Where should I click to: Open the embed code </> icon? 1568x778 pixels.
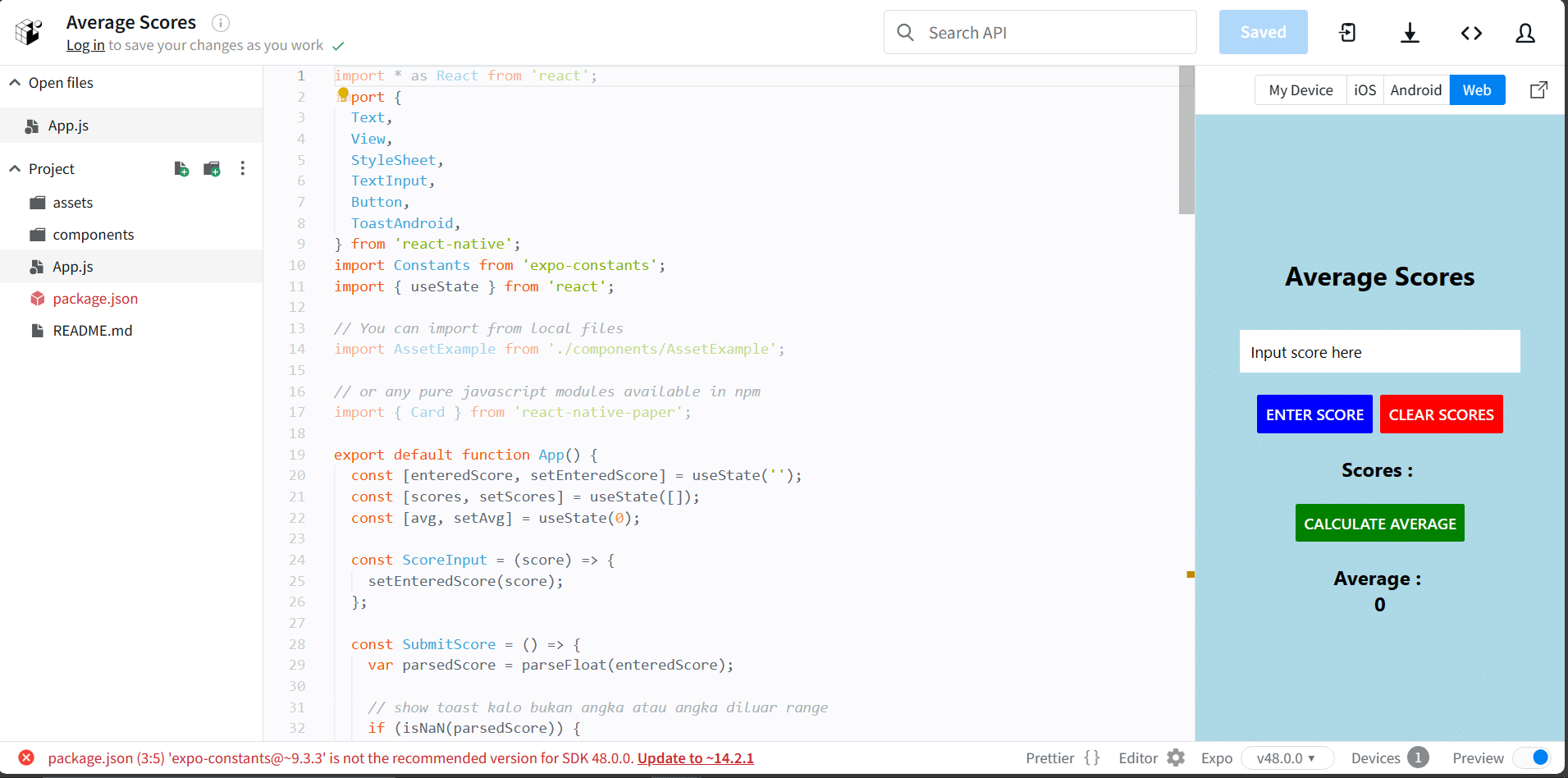click(1471, 33)
